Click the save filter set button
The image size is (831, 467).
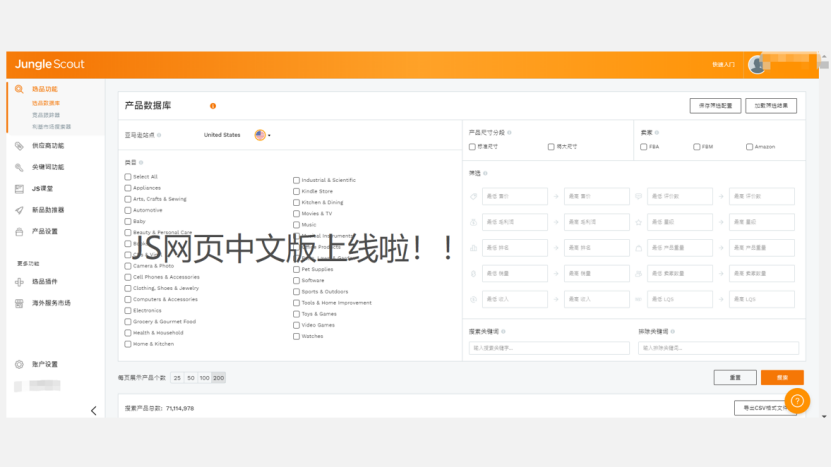tap(715, 106)
